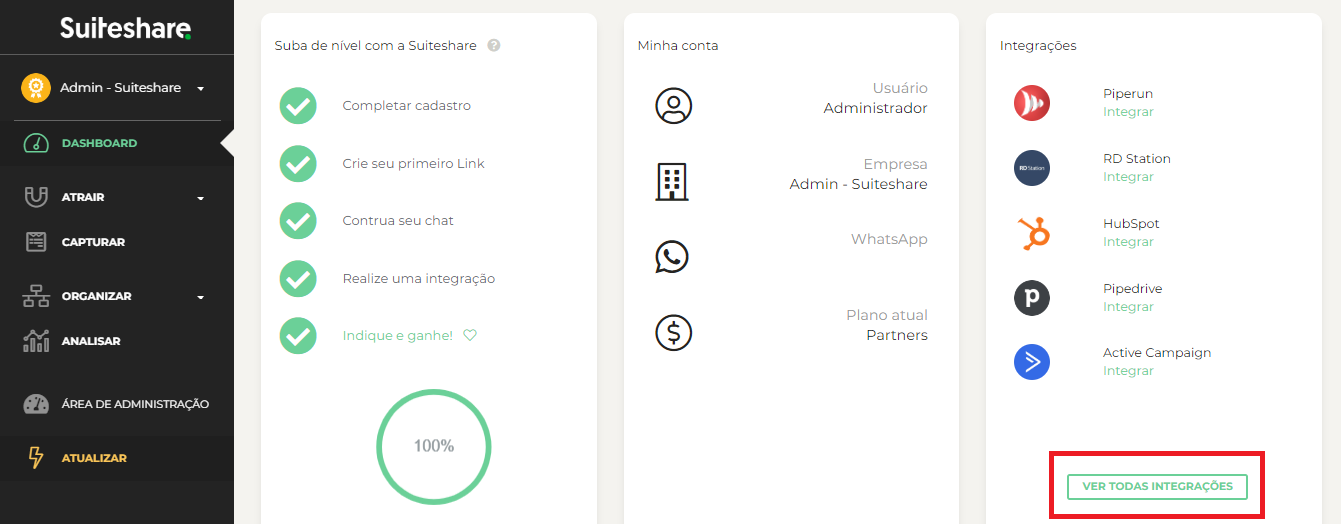Click Integrar under Piperun
This screenshot has height=524, width=1342.
click(x=1128, y=112)
